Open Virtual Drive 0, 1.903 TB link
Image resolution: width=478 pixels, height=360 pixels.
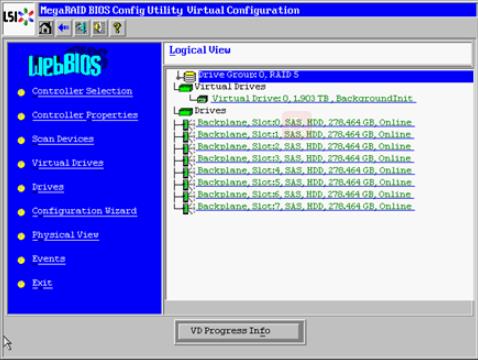click(313, 99)
